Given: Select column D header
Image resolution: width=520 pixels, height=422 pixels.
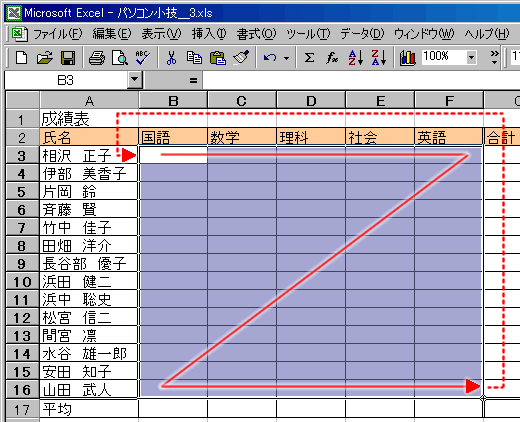Looking at the screenshot, I should [311, 100].
